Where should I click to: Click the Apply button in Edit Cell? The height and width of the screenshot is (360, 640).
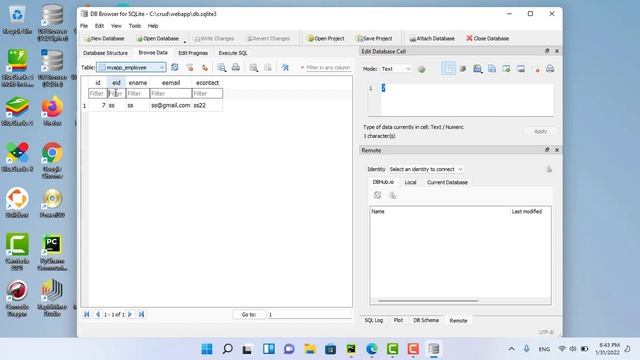pos(540,131)
